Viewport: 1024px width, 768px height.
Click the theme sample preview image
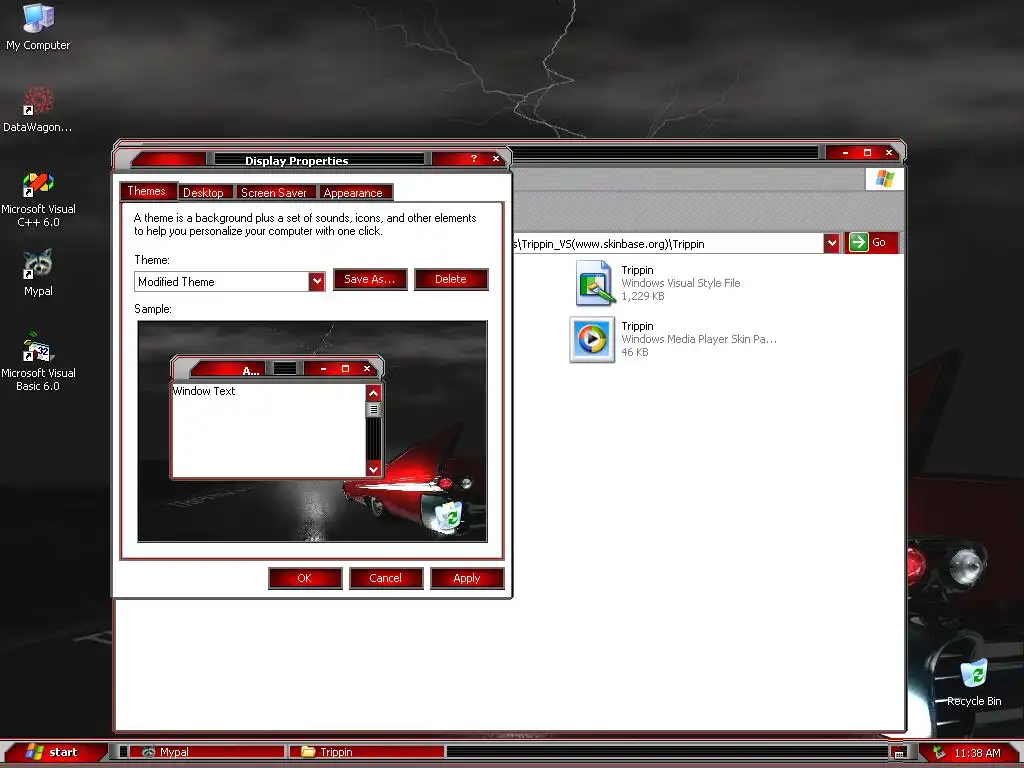[312, 431]
